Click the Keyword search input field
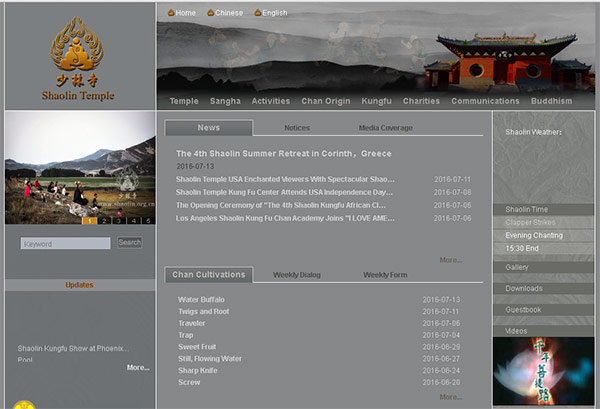The width and height of the screenshot is (600, 409). click(65, 243)
